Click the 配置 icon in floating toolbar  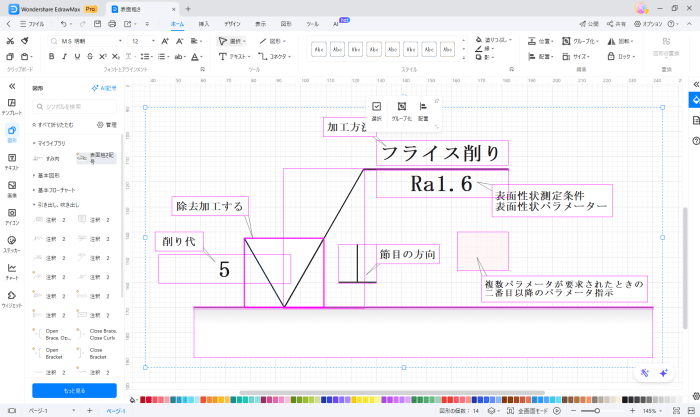point(423,111)
